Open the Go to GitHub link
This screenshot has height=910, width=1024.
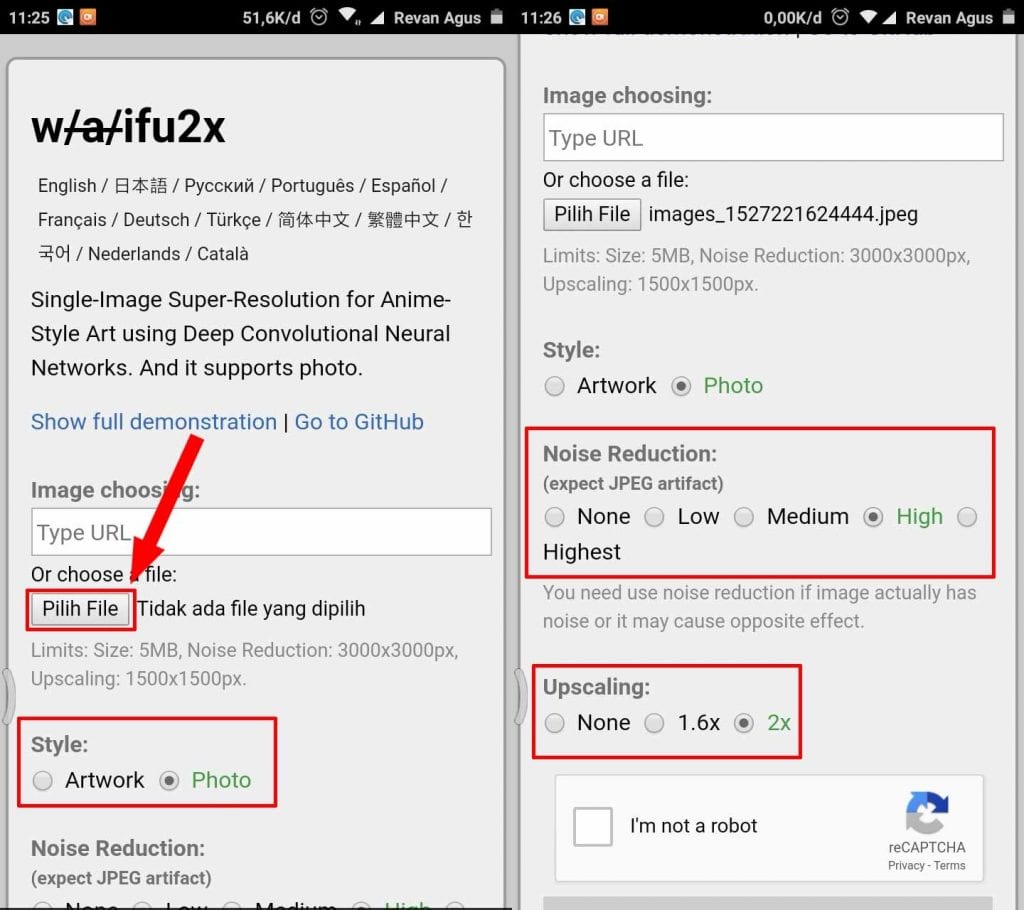coord(359,422)
